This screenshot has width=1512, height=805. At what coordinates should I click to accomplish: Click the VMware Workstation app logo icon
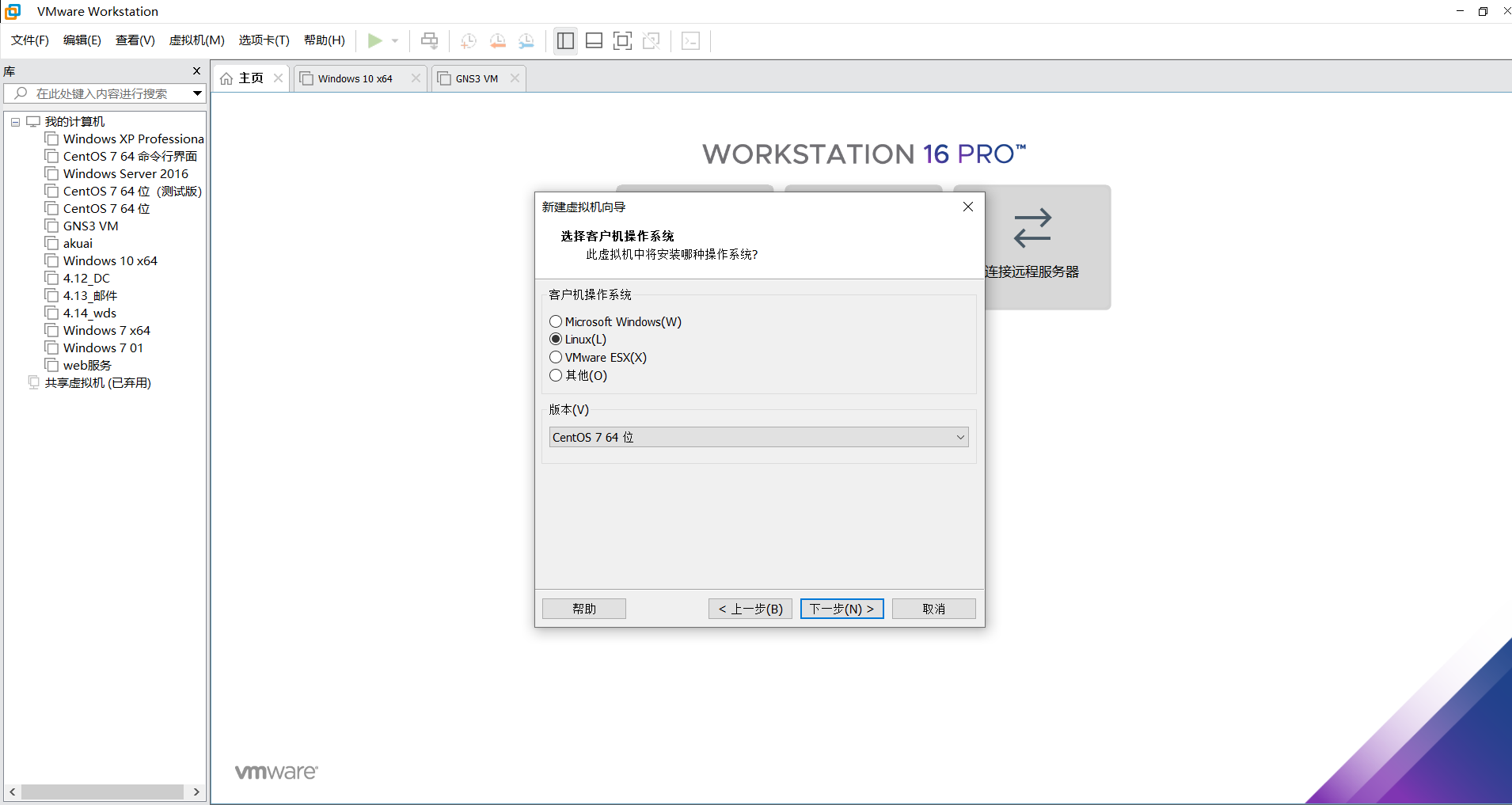pos(13,11)
